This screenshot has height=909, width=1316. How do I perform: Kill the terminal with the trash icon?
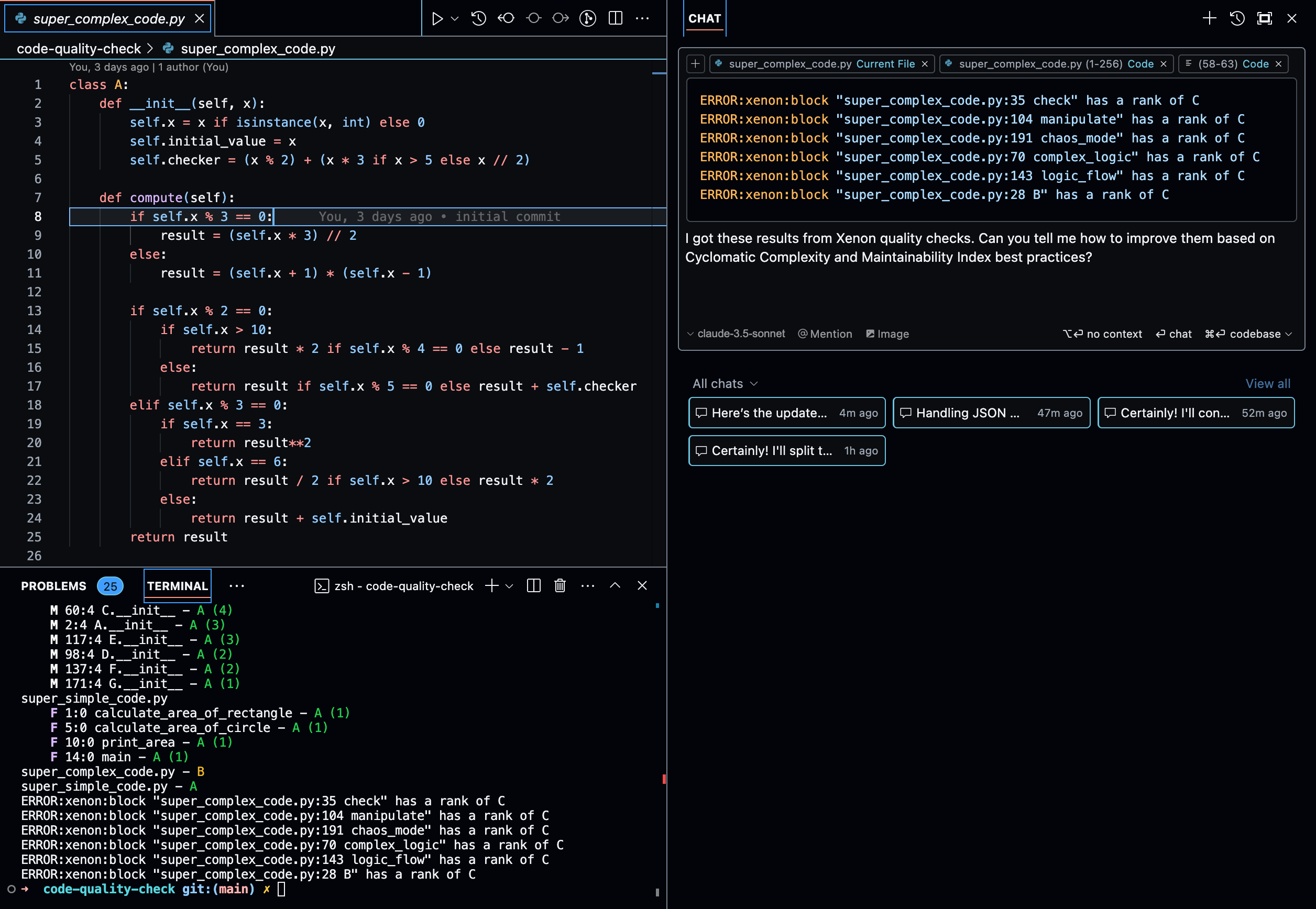pos(560,585)
